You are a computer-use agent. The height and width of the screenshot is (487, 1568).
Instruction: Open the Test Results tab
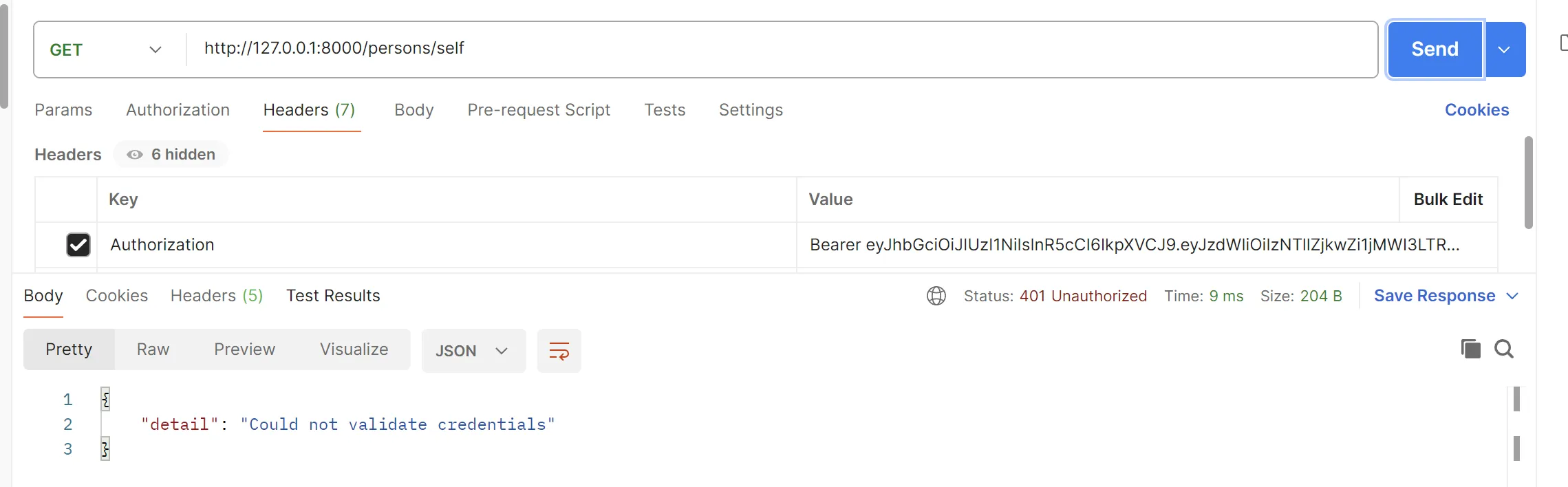tap(333, 296)
